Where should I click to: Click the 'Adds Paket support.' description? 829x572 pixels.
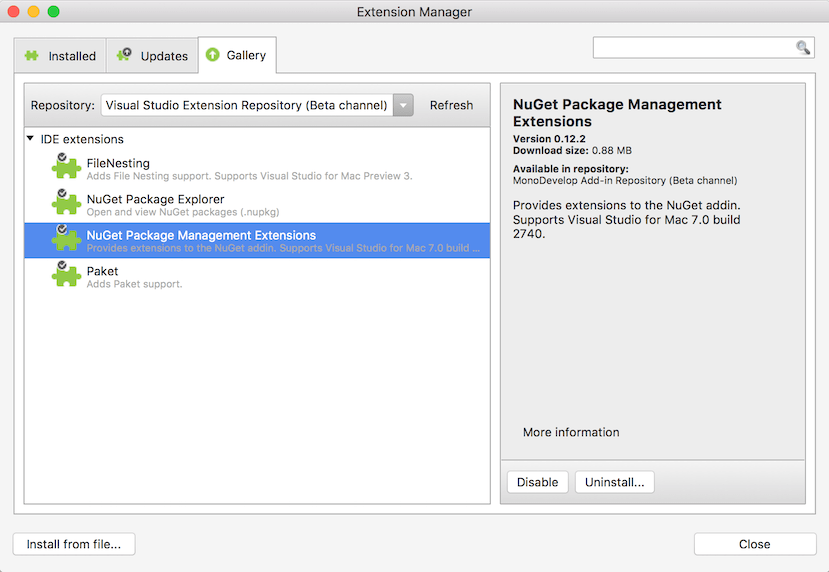(x=134, y=284)
